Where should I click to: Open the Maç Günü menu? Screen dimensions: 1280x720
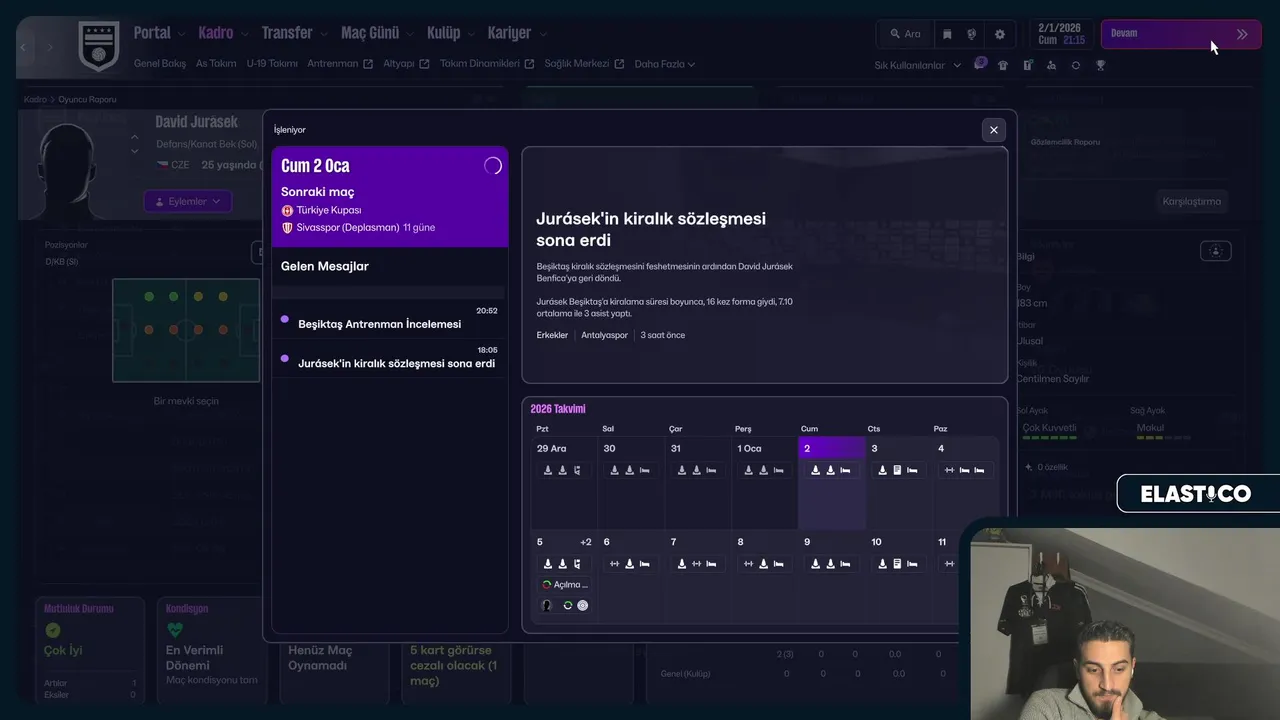coord(370,33)
